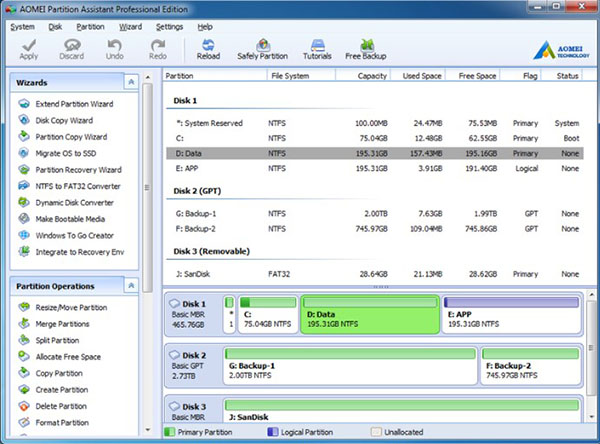Select the E: APP row in list

pos(375,168)
